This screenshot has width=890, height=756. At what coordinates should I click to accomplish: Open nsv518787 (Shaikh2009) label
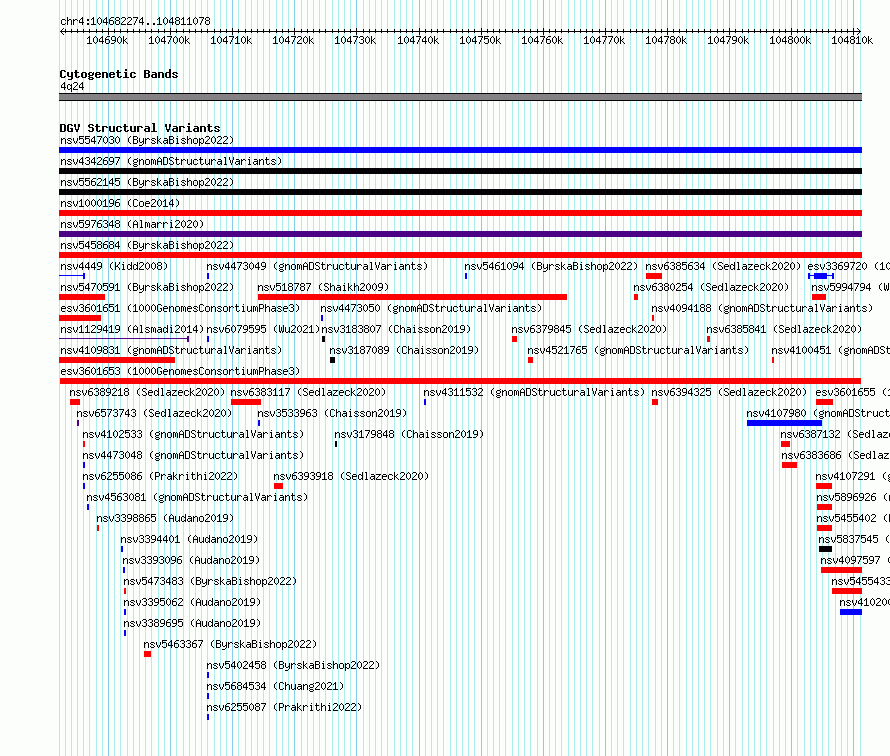click(x=323, y=287)
